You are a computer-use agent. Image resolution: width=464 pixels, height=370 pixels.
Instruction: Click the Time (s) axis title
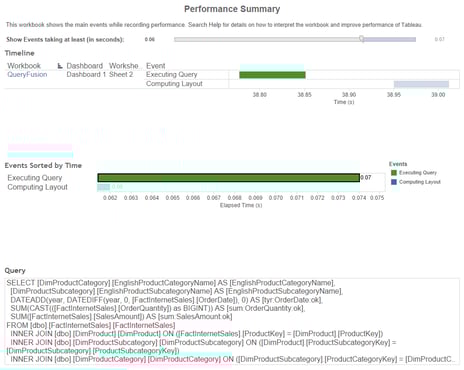pyautogui.click(x=344, y=102)
